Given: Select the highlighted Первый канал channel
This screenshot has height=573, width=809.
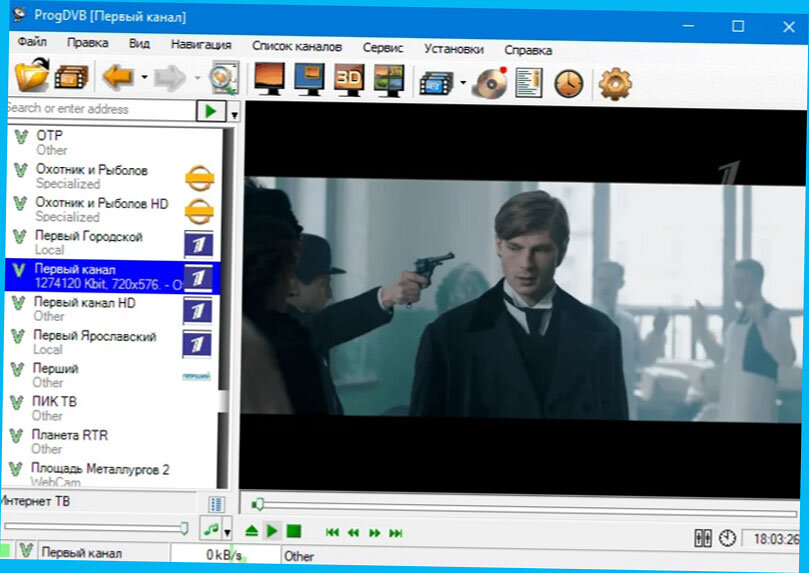Looking at the screenshot, I should click(x=113, y=276).
